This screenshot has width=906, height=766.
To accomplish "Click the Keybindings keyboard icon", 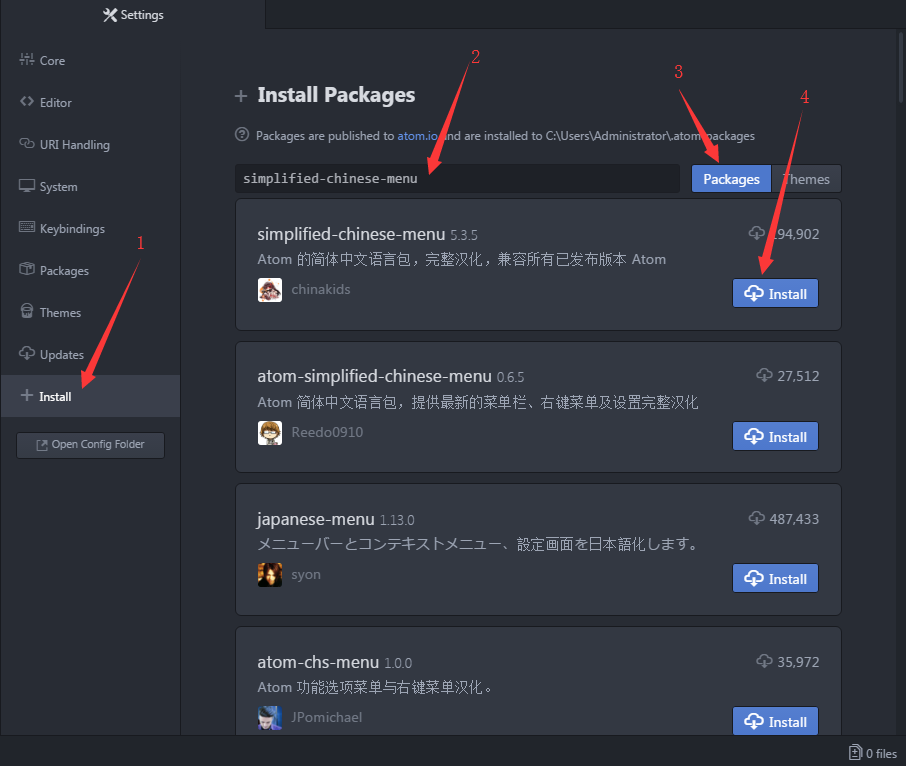I will [x=27, y=227].
